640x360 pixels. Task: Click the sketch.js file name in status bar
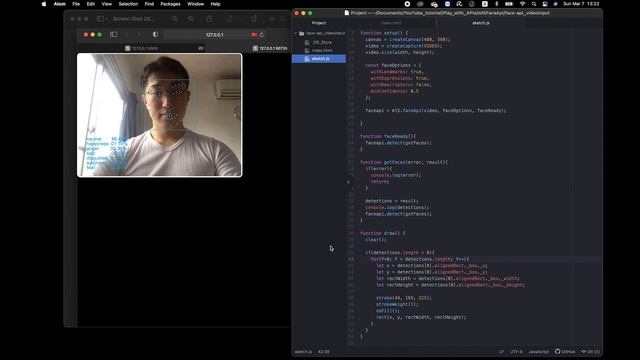pyautogui.click(x=303, y=351)
